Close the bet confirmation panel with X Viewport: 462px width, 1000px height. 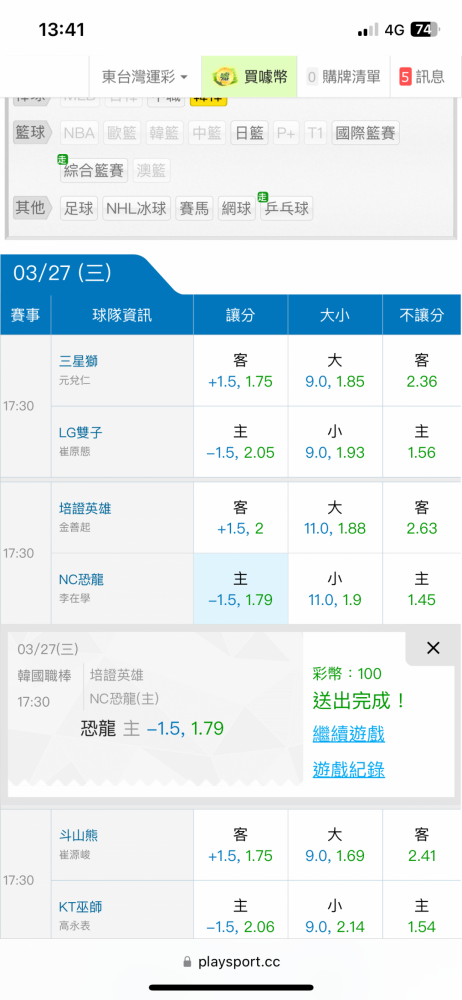click(433, 649)
